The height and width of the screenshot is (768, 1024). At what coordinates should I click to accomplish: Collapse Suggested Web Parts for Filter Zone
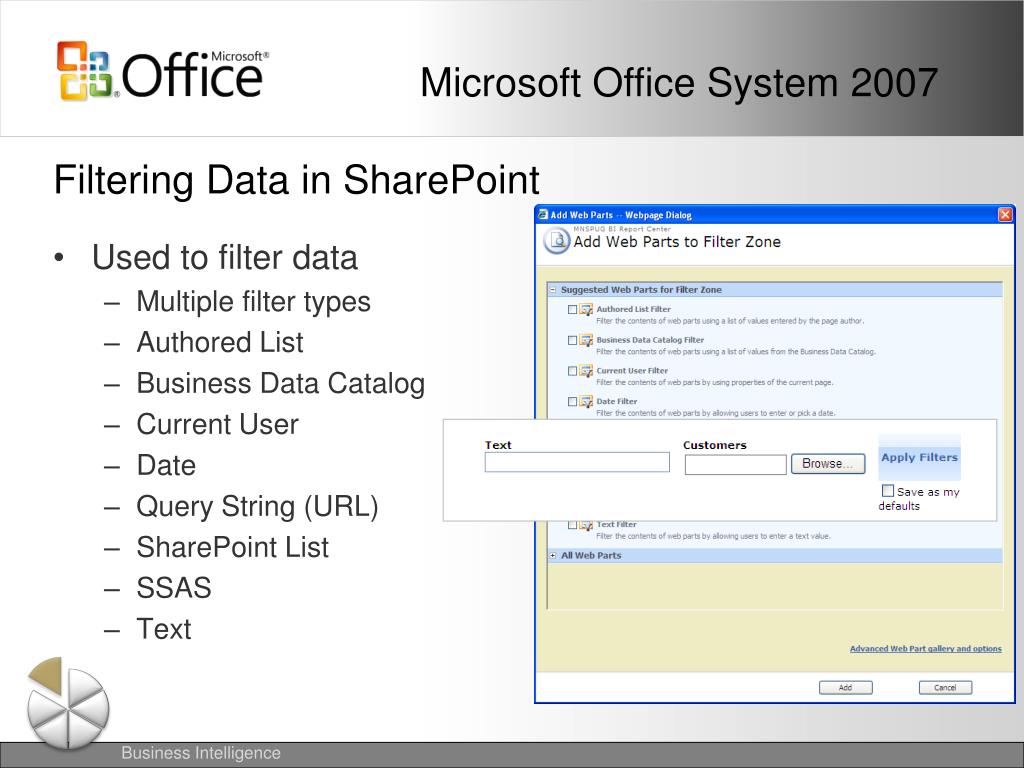click(552, 290)
